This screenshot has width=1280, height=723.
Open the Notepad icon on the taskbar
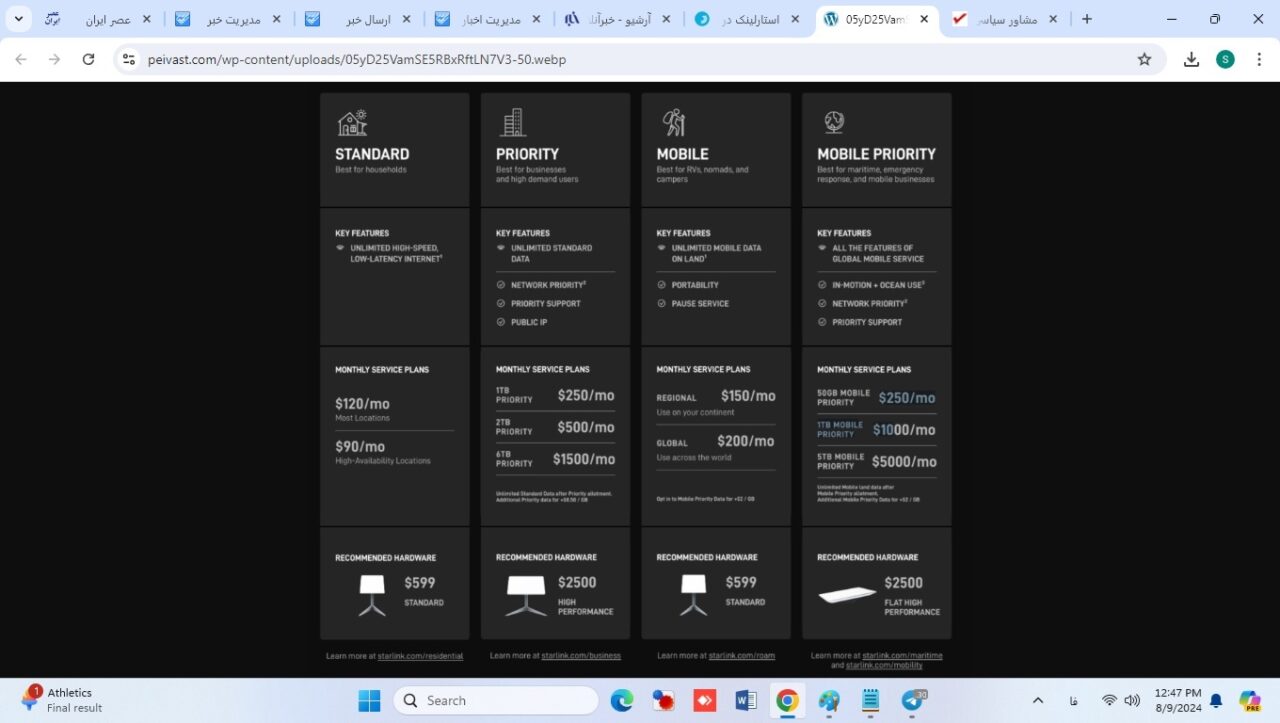coord(870,700)
